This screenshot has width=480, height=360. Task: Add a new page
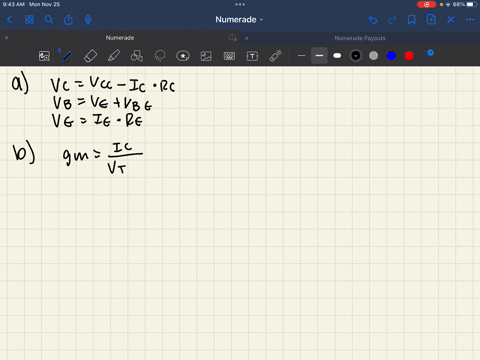tap(431, 19)
